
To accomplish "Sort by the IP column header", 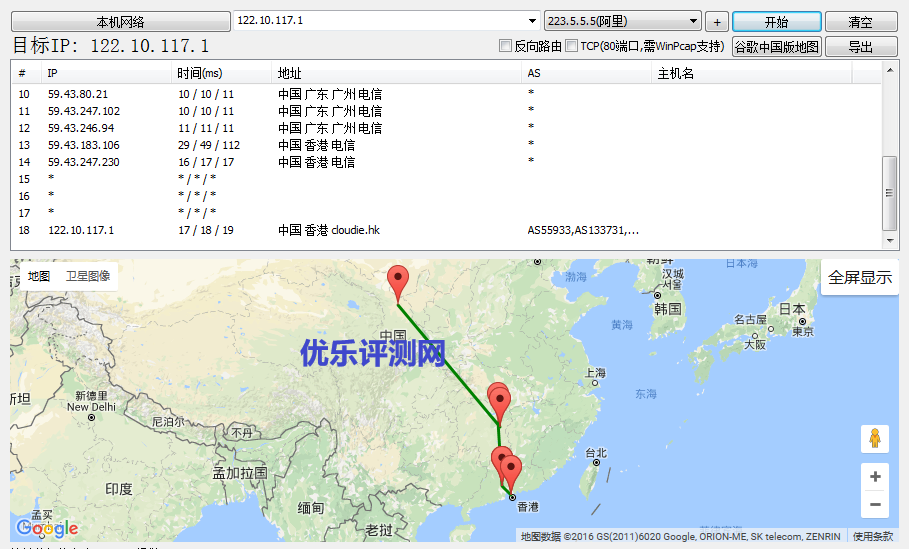I will pos(106,73).
